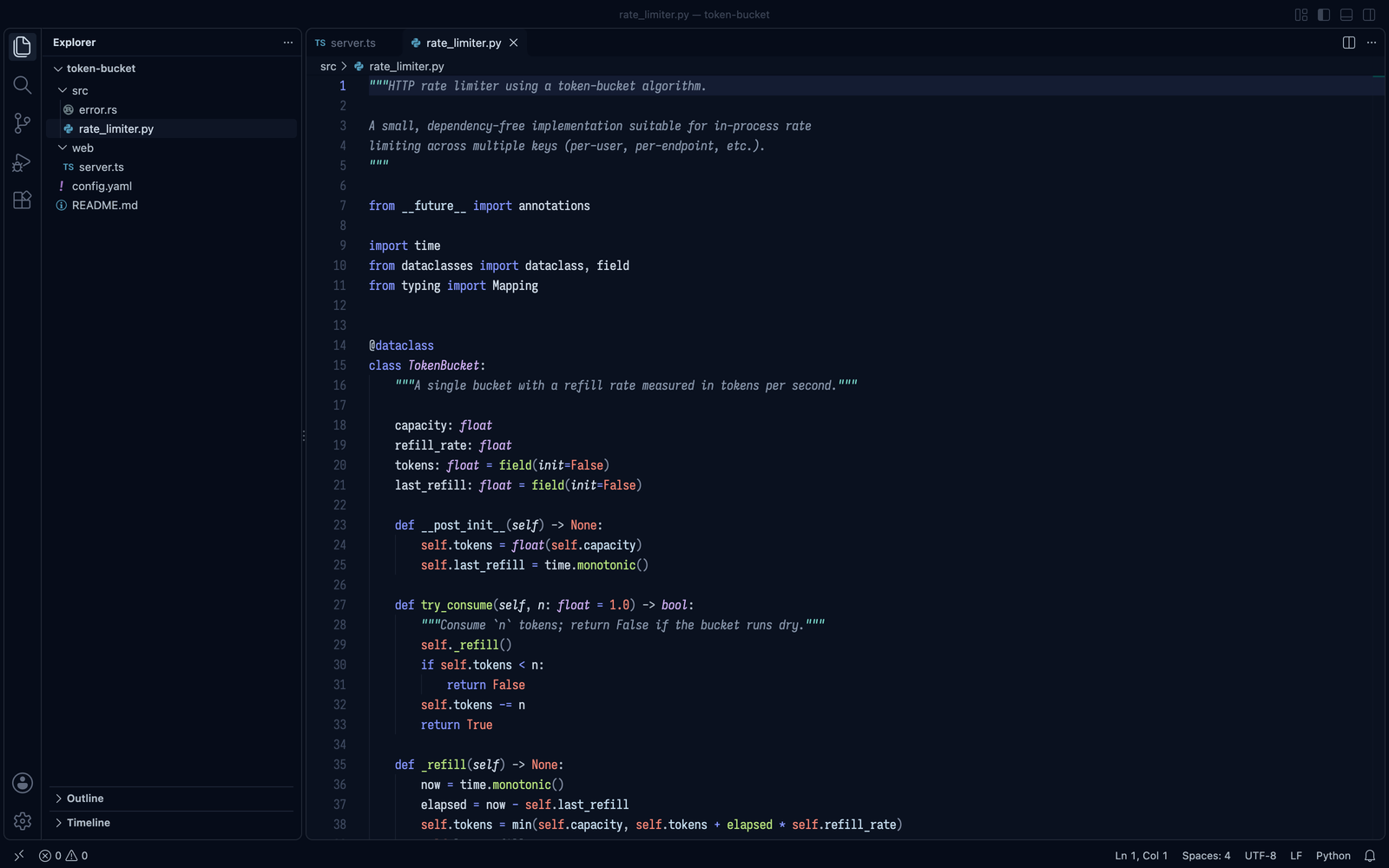Split the editor to the right
1389x868 pixels.
(1349, 43)
